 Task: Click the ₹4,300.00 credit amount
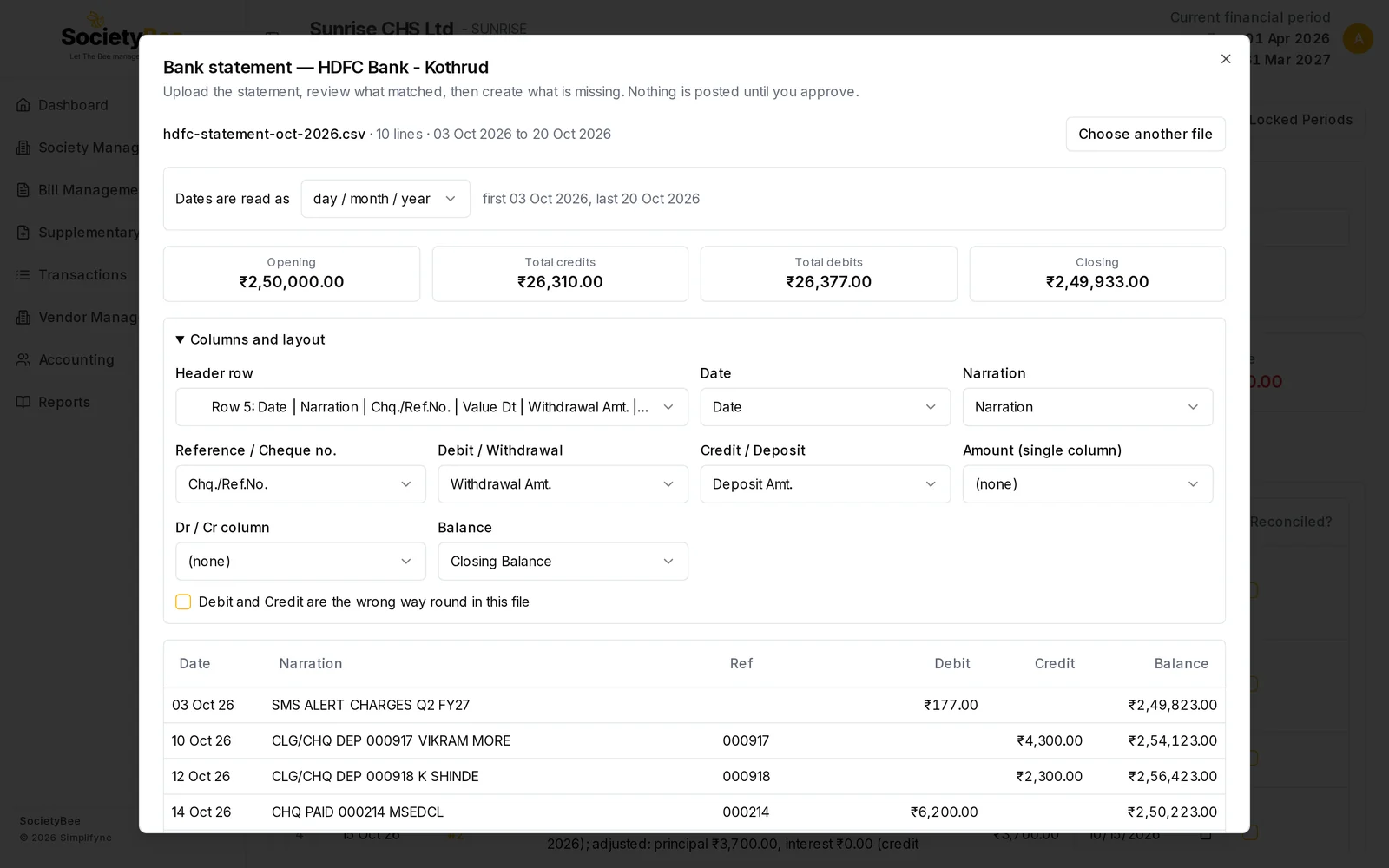click(1050, 740)
